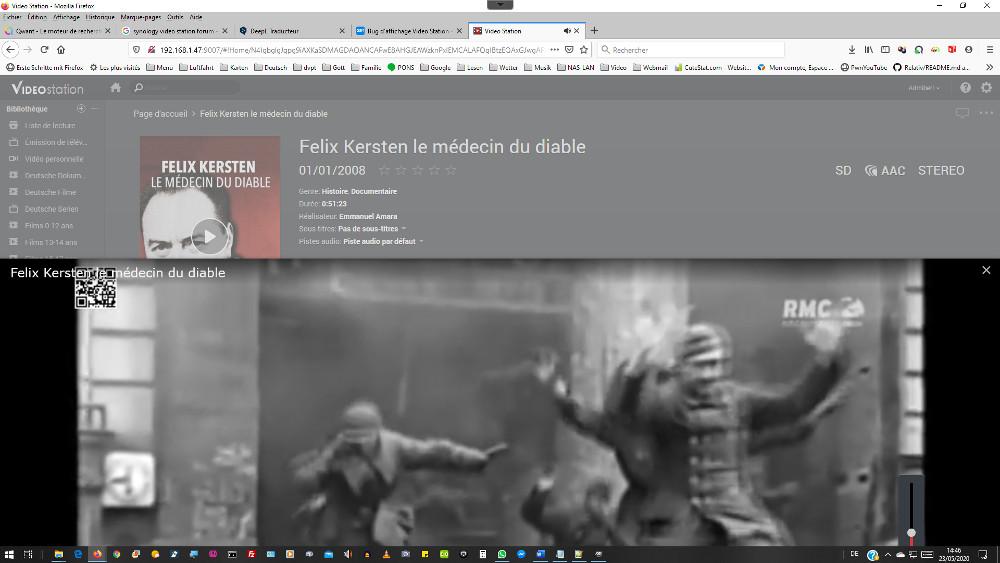Show more bookmarks chevron
This screenshot has height=563, width=1000.
coord(989,67)
